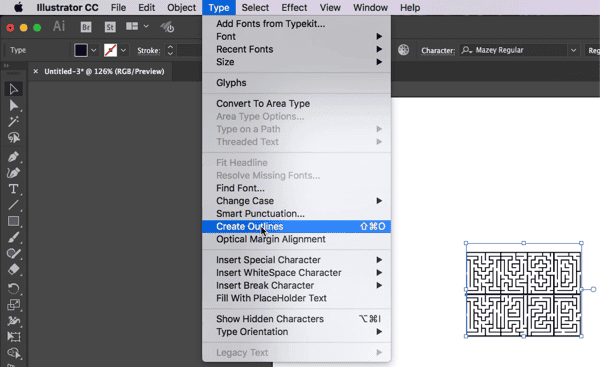This screenshot has width=600, height=367.
Task: Select the Width tool
Action: [x=13, y=321]
